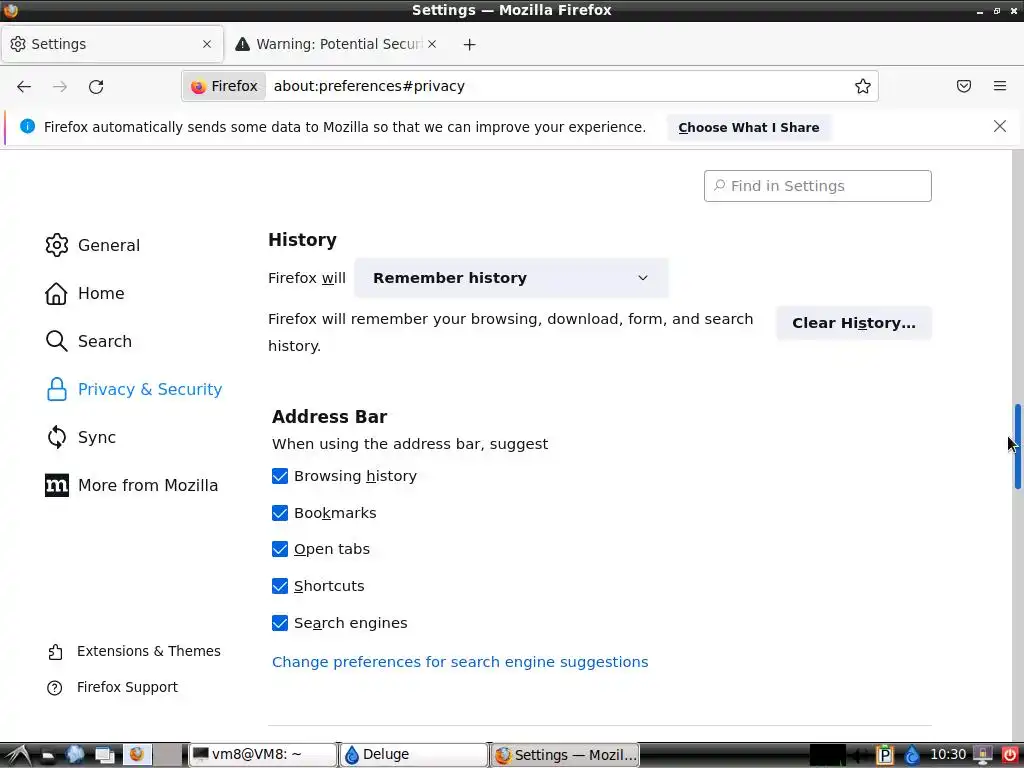Viewport: 1024px width, 768px height.
Task: Open the Firefox hamburger application menu
Action: [1000, 86]
